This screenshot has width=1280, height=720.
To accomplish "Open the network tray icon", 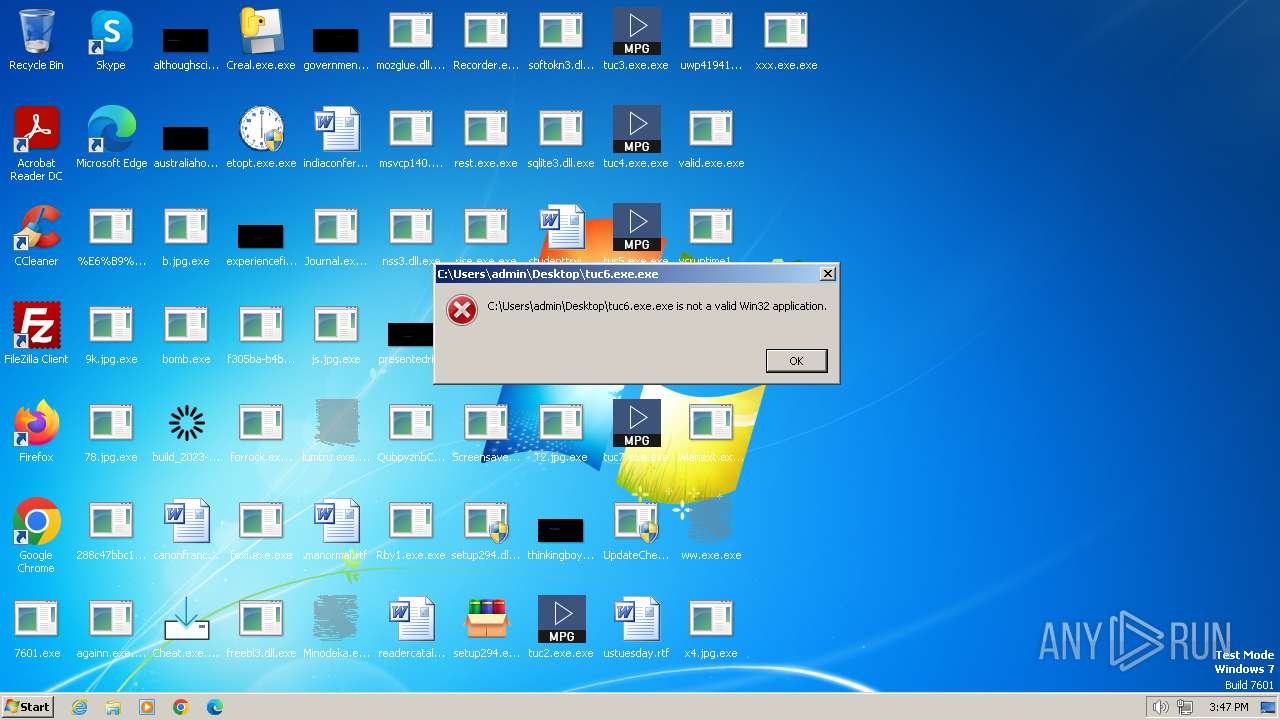I will 1185,707.
